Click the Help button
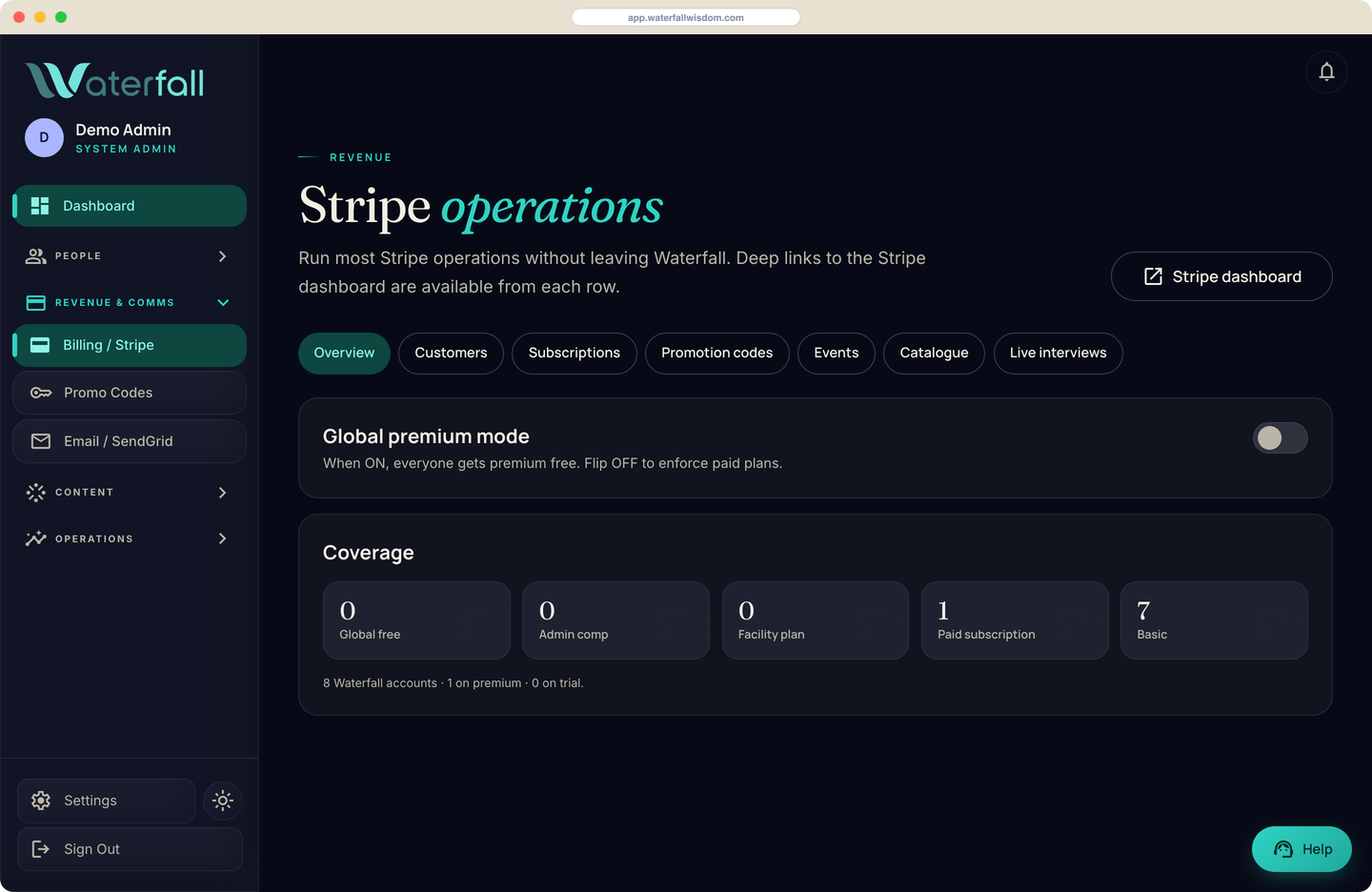1372x892 pixels. pyautogui.click(x=1301, y=849)
